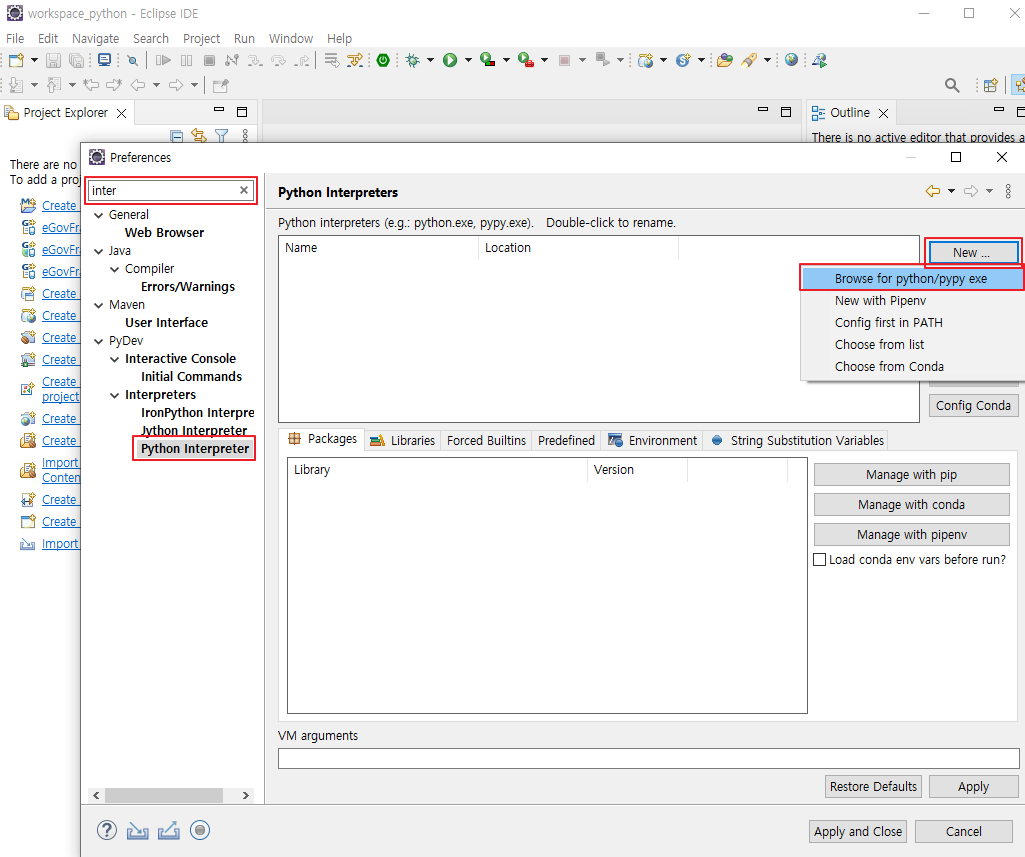Select Config first in PATH
1025x857 pixels.
click(x=888, y=322)
